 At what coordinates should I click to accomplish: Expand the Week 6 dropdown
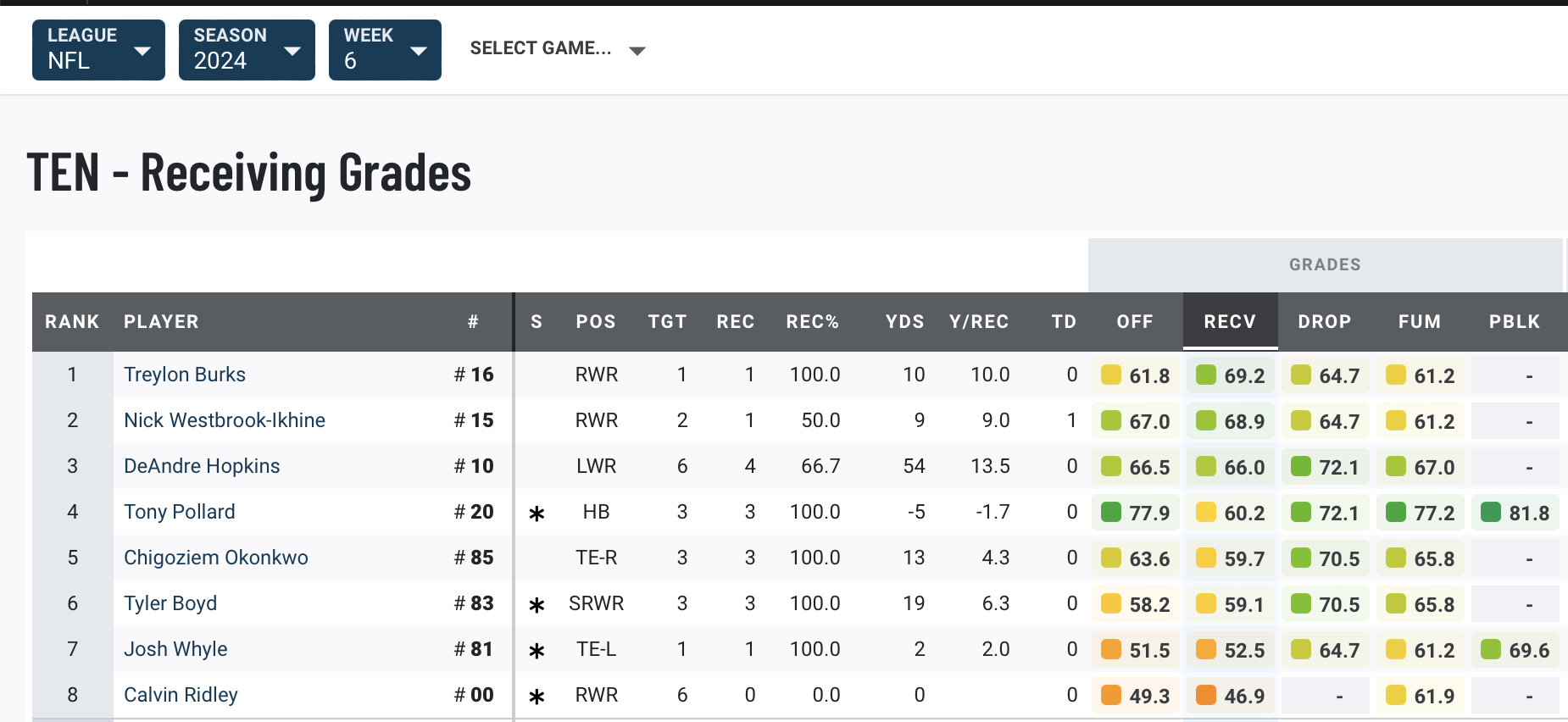pos(385,50)
